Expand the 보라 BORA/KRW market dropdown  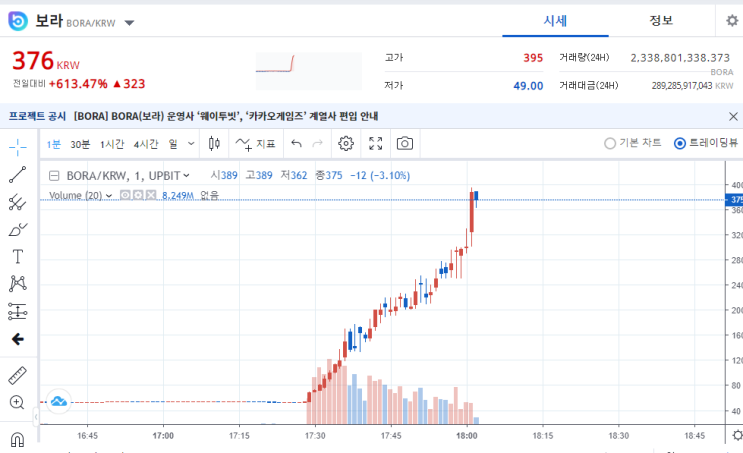point(129,23)
